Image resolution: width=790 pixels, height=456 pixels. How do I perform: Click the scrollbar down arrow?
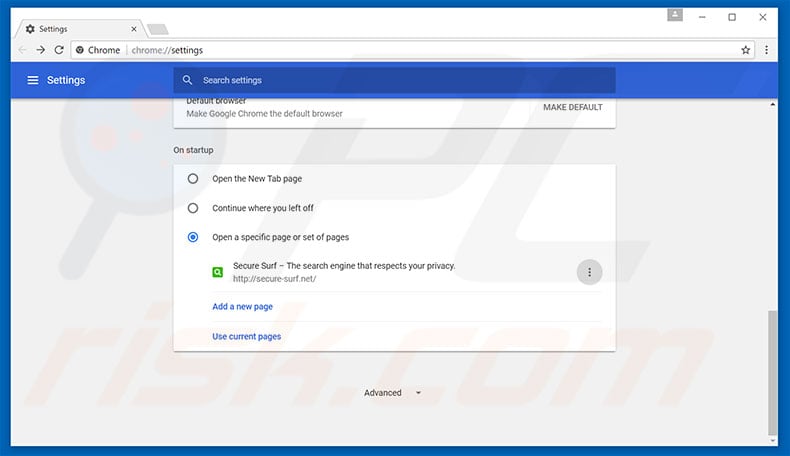[x=772, y=440]
